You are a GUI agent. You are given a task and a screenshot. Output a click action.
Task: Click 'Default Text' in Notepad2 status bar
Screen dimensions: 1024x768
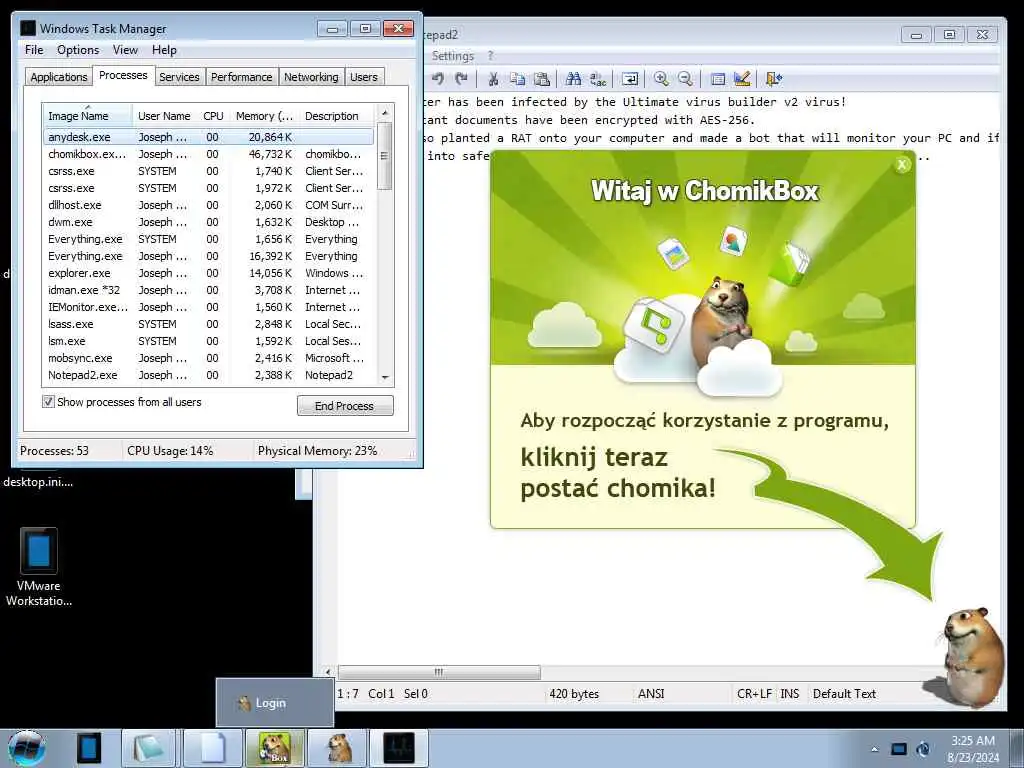(844, 694)
